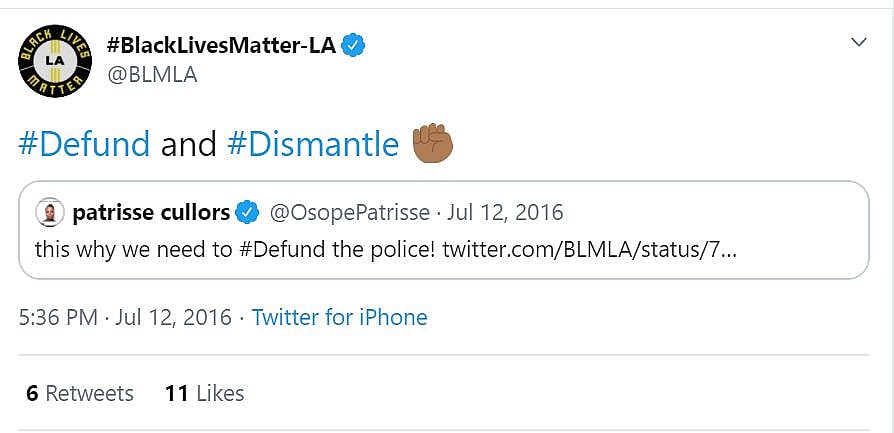Click the word "and" in the tweet text
This screenshot has width=894, height=433.
188,144
